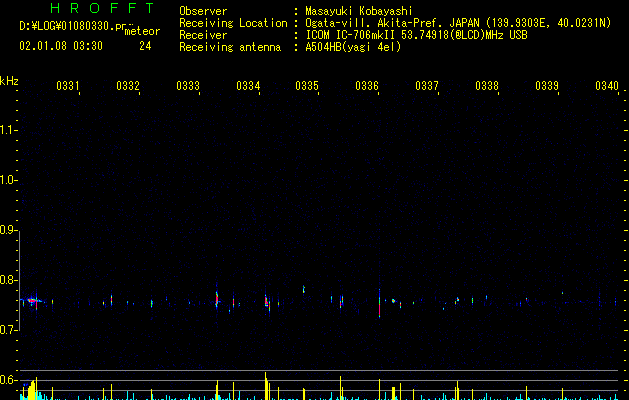
Task: Click the 0336 time marker
Action: coord(367,85)
